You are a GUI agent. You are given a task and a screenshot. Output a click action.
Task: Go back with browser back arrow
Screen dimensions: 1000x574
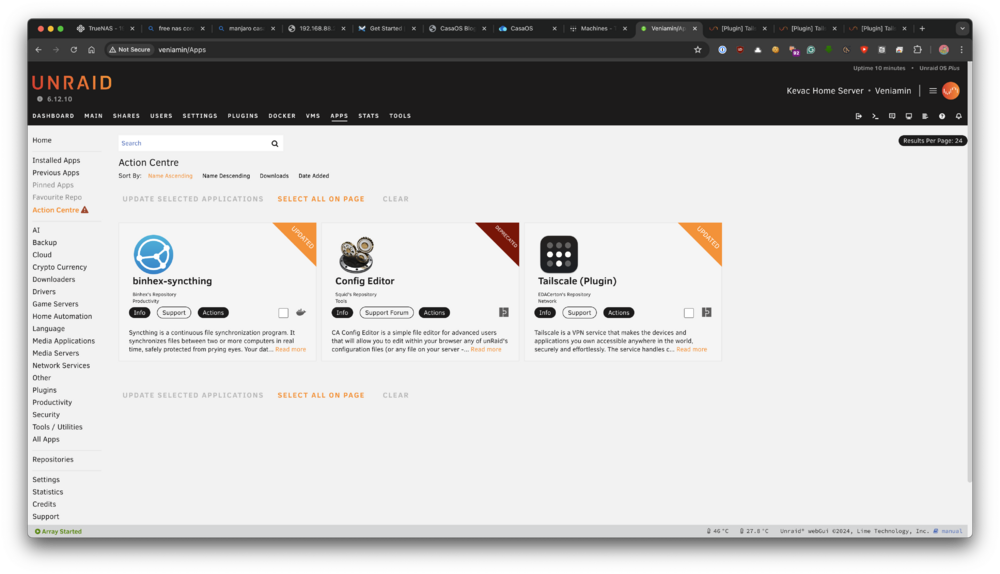(x=39, y=50)
